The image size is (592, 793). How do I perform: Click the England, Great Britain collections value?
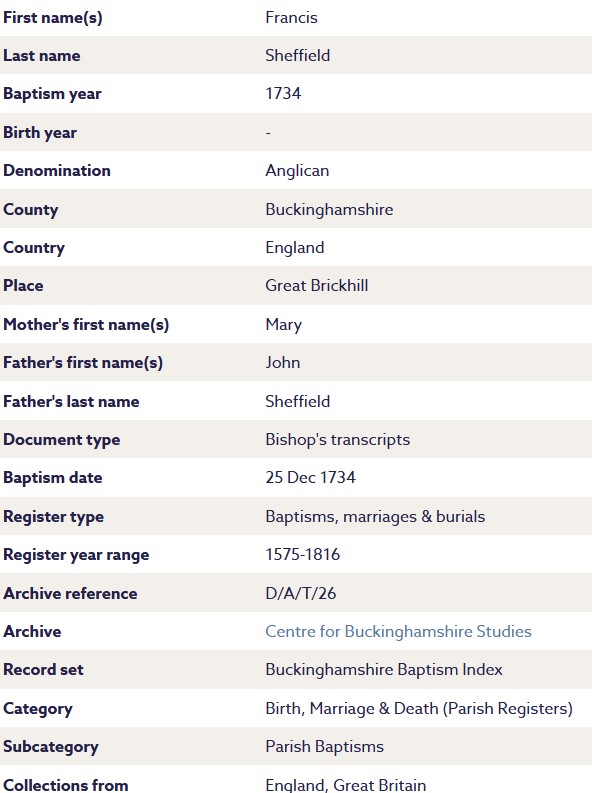pos(345,785)
